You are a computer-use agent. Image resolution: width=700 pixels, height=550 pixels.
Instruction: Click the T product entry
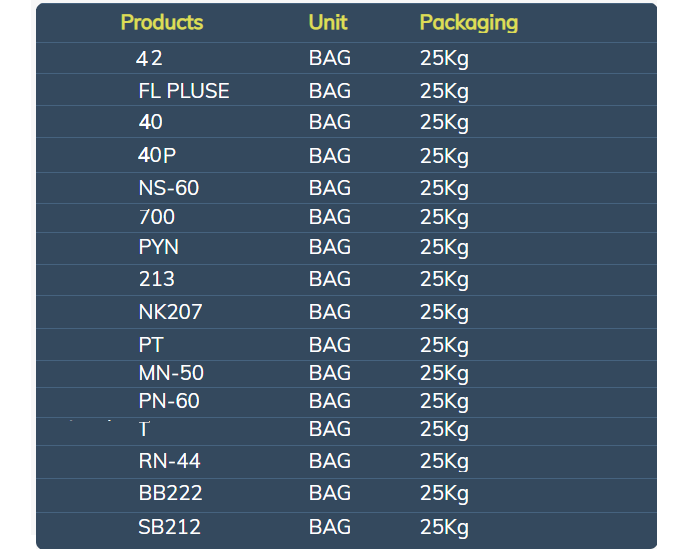click(144, 429)
